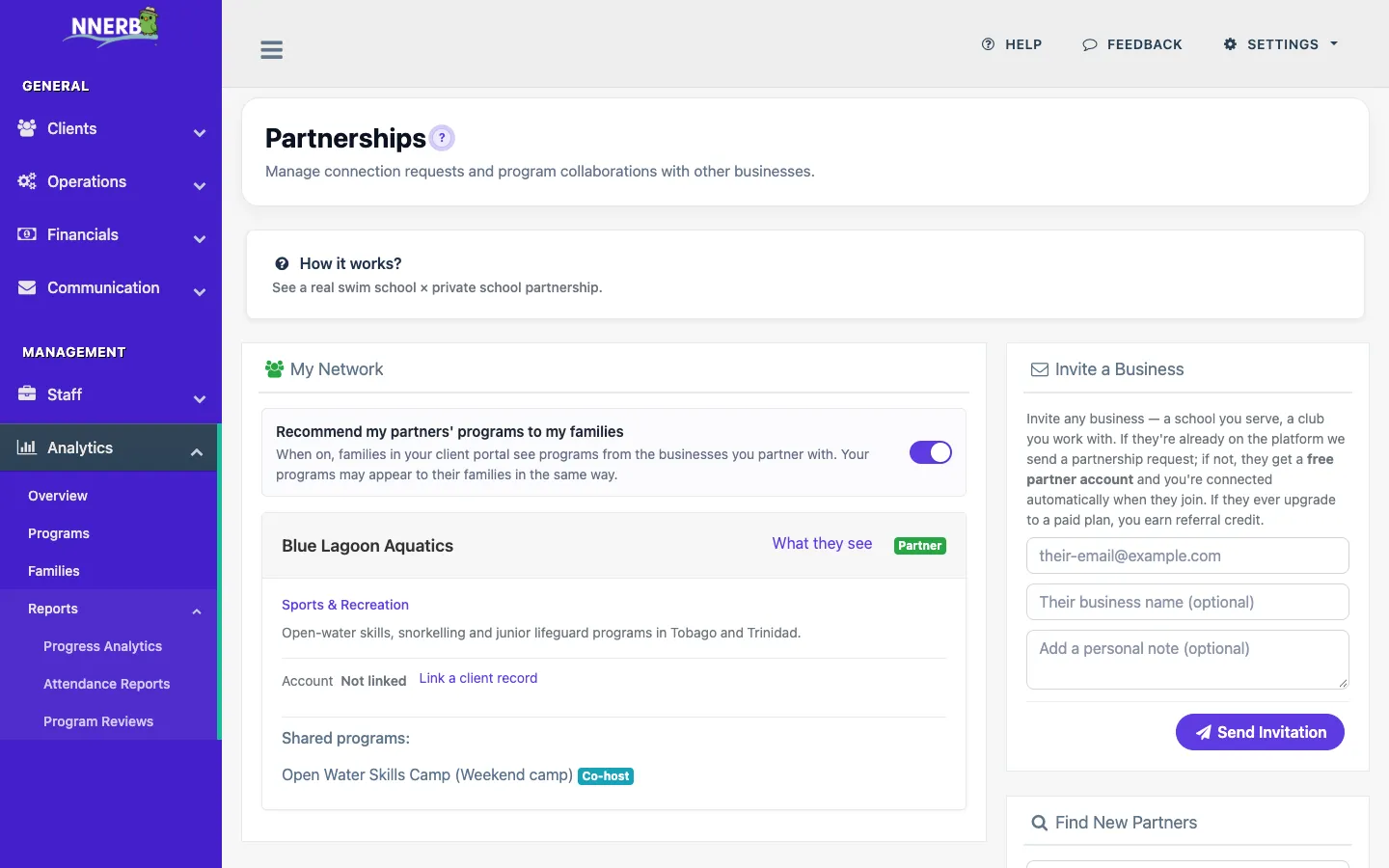Expand the Staff menu chevron
Viewport: 1389px width, 868px height.
pos(200,399)
